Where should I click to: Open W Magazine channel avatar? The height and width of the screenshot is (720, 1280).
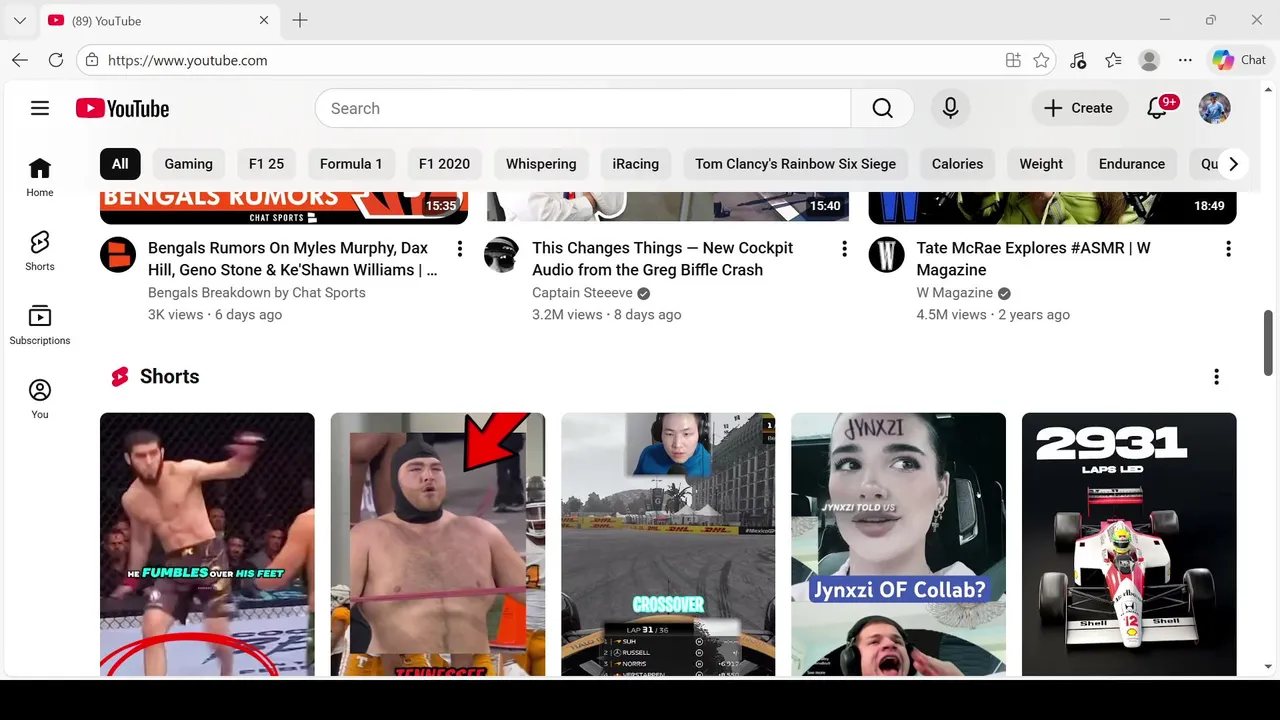pyautogui.click(x=886, y=255)
